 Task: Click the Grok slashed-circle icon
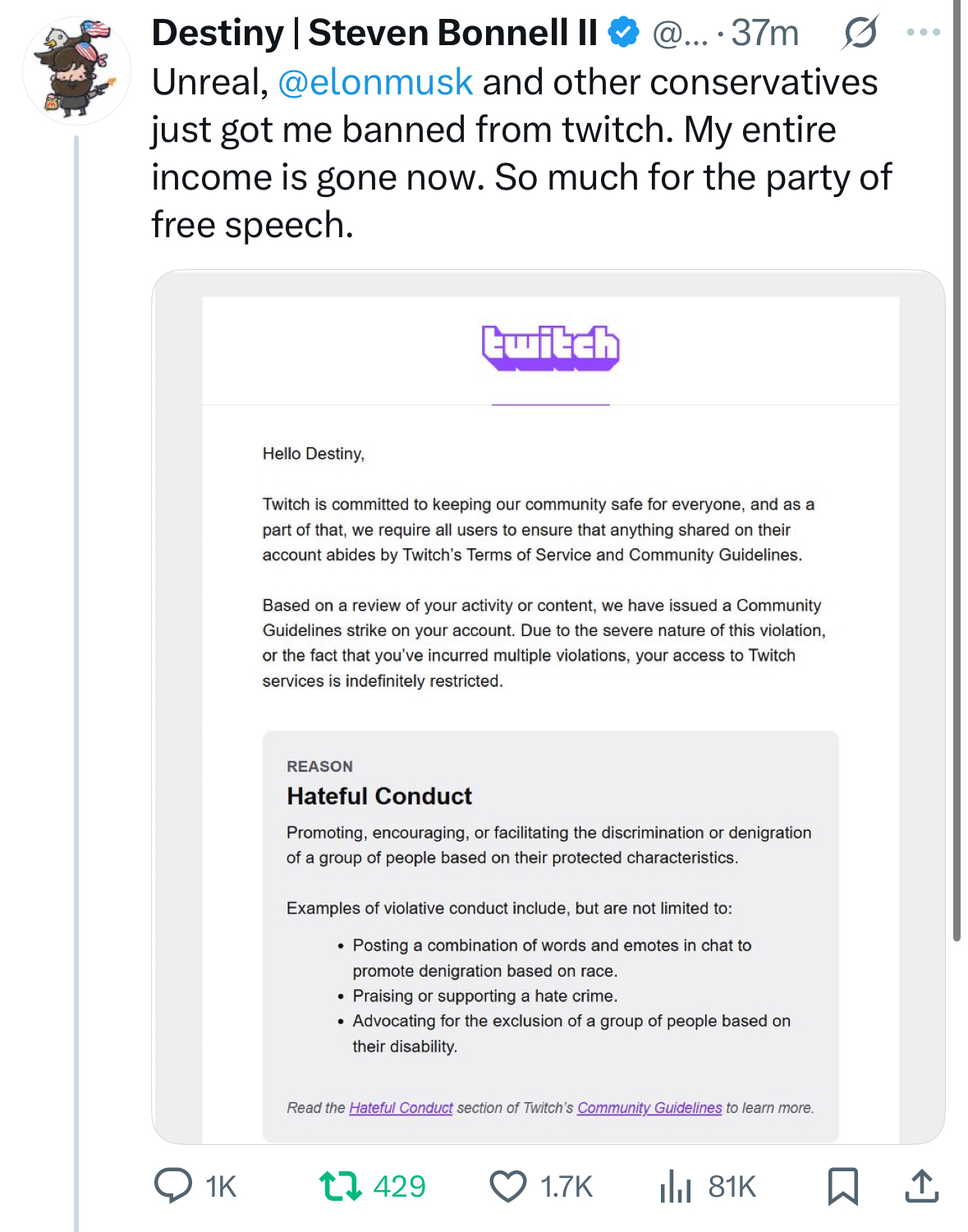coord(860,33)
